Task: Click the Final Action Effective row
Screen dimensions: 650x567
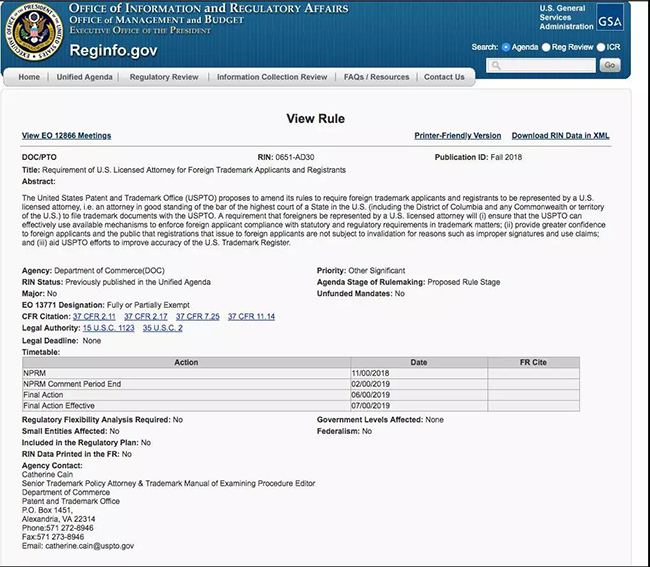Action: pyautogui.click(x=301, y=405)
